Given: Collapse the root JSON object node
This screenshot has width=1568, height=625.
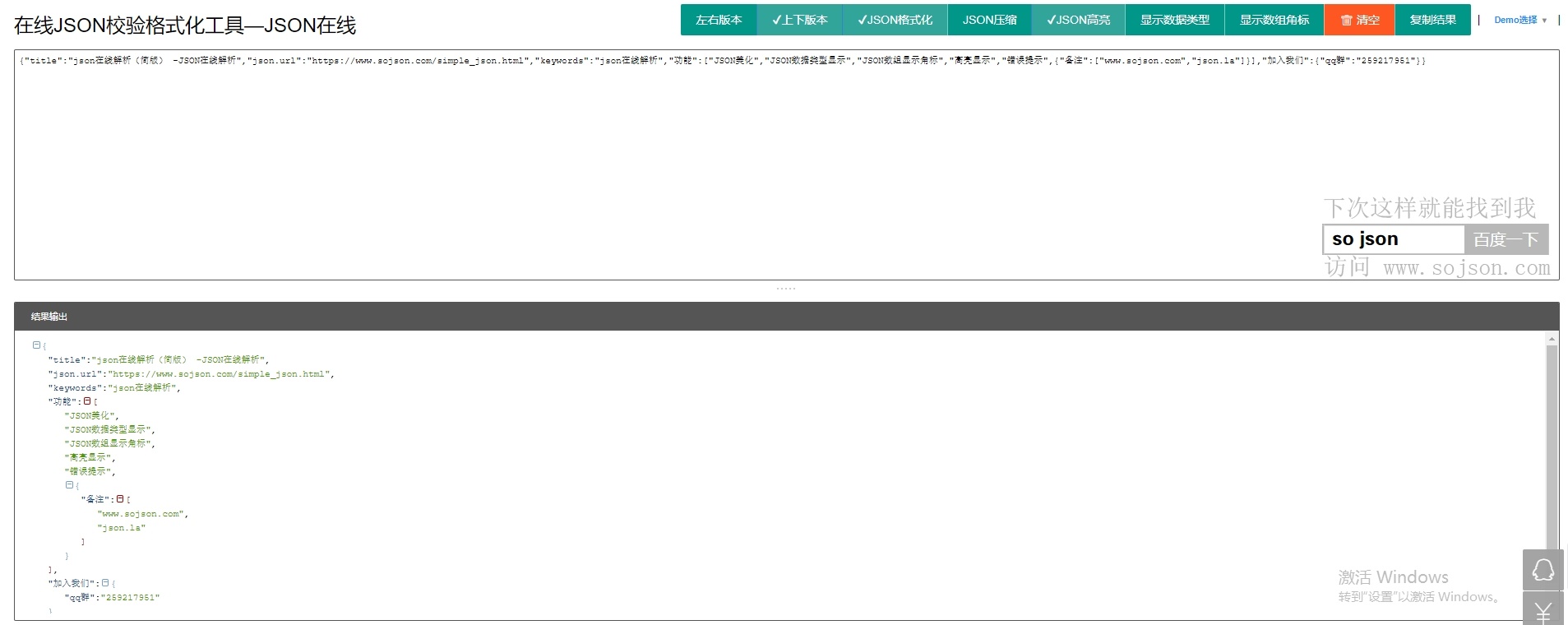Looking at the screenshot, I should click(36, 345).
